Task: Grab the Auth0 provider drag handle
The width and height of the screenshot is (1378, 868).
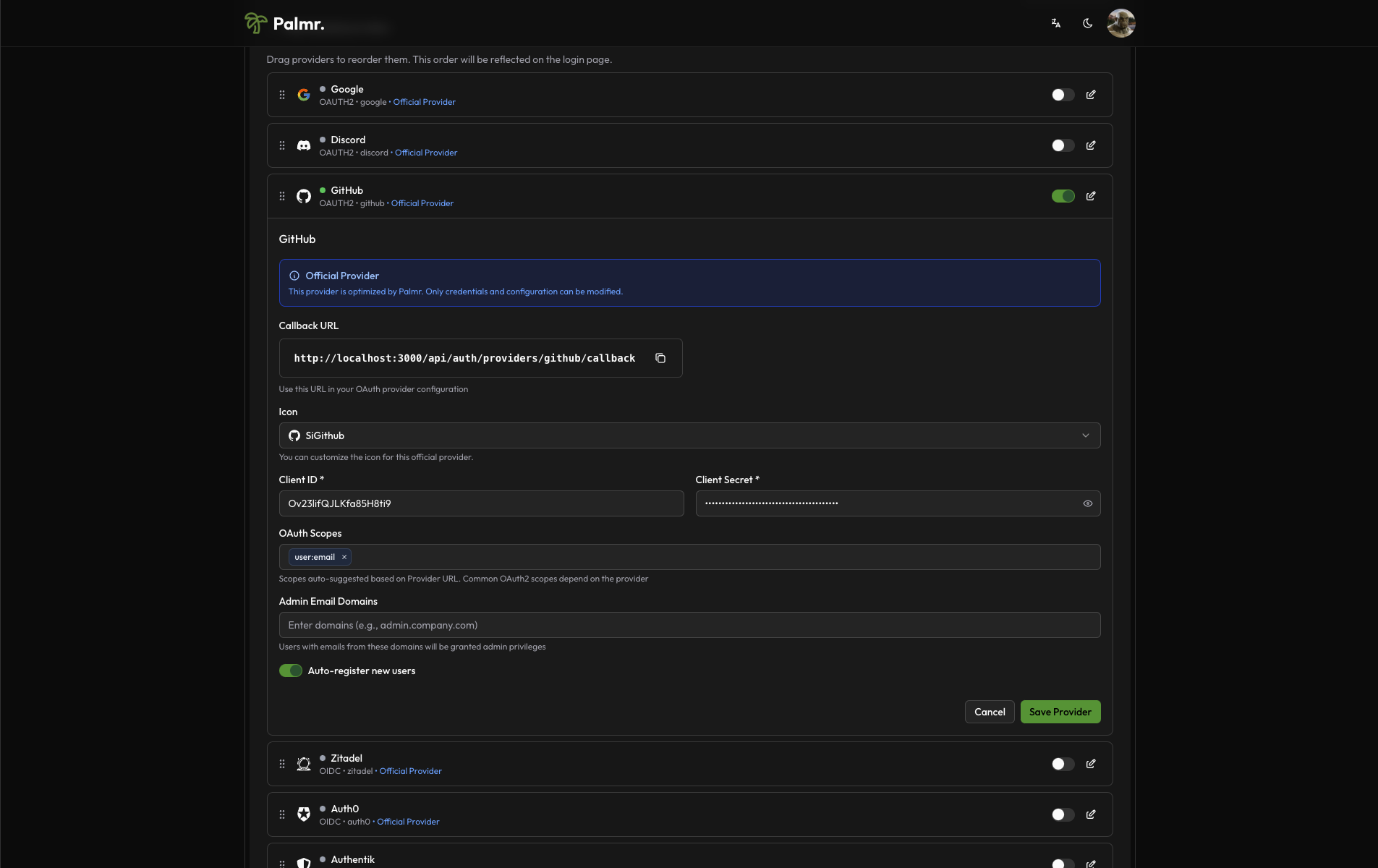Action: click(x=282, y=814)
